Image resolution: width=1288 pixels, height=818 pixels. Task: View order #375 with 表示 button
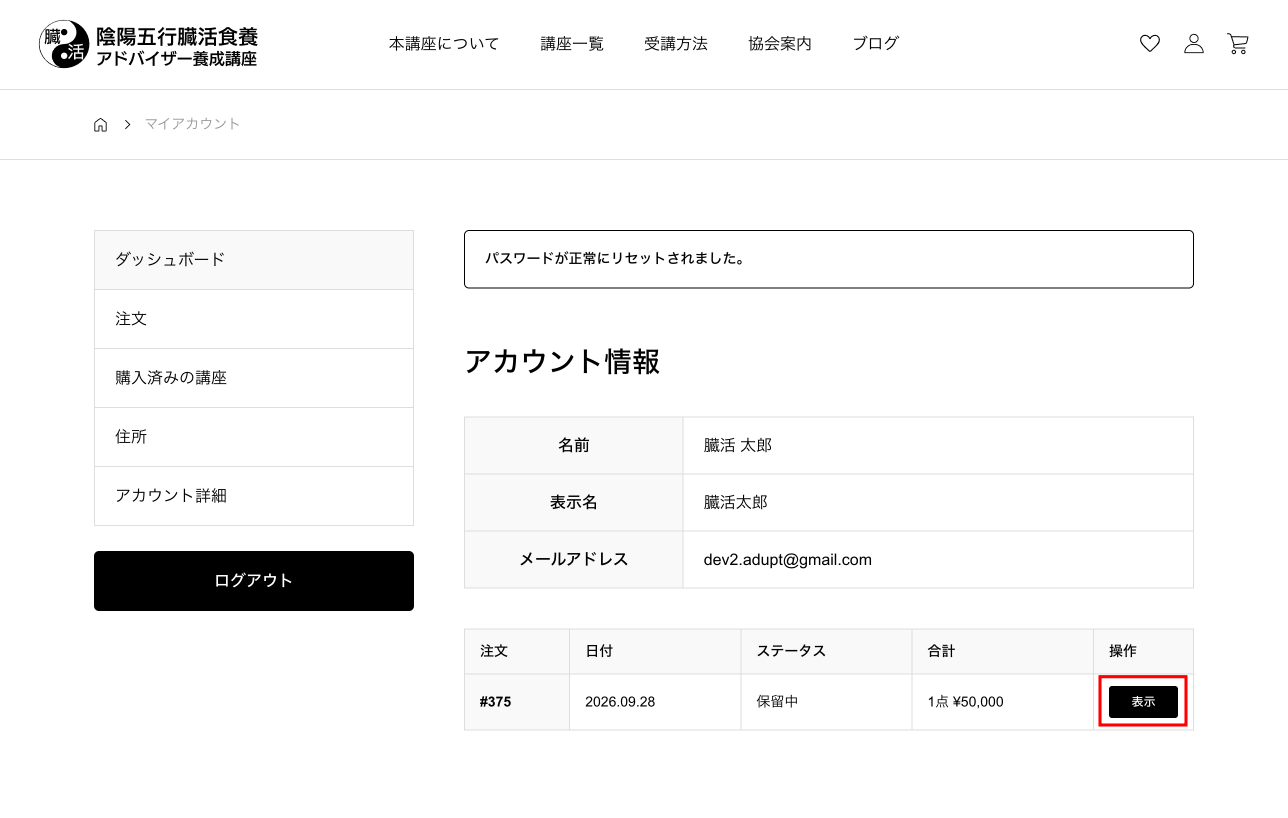[x=1143, y=702]
